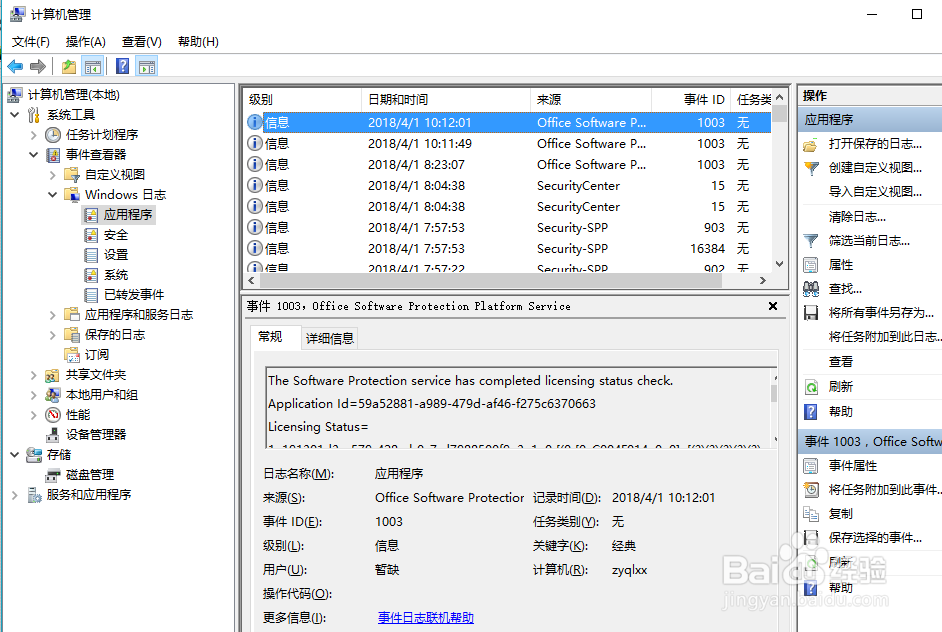Click the Back navigation arrow icon
Screen dimensions: 942x632
click(x=14, y=66)
